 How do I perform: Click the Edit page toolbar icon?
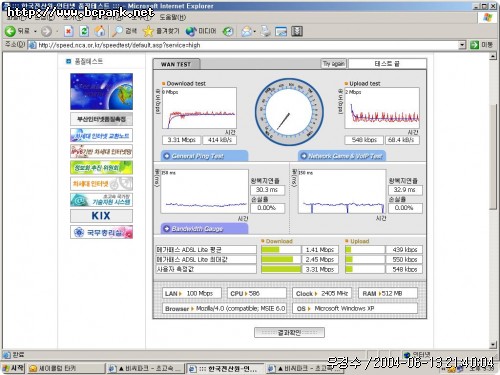[281, 32]
